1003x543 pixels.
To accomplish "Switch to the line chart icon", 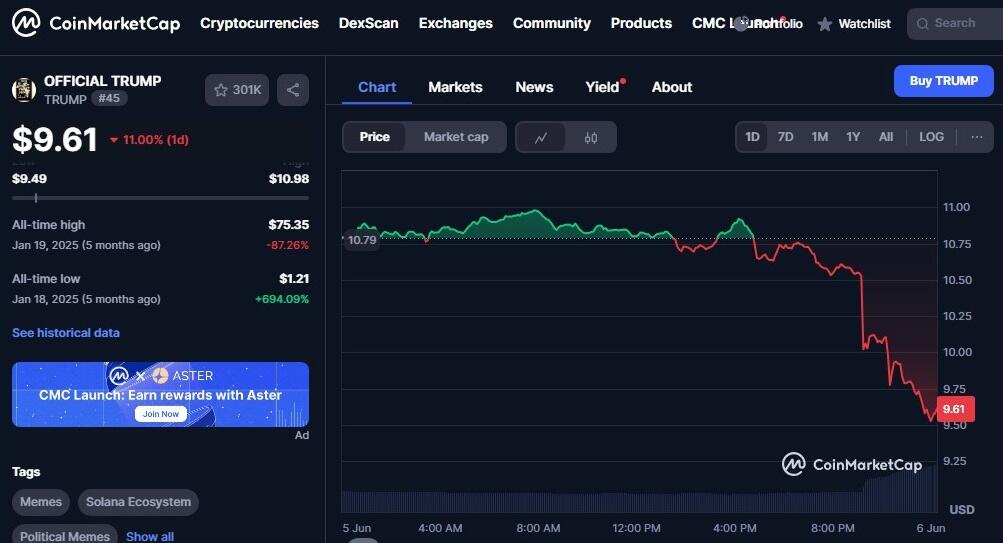I will coord(541,137).
